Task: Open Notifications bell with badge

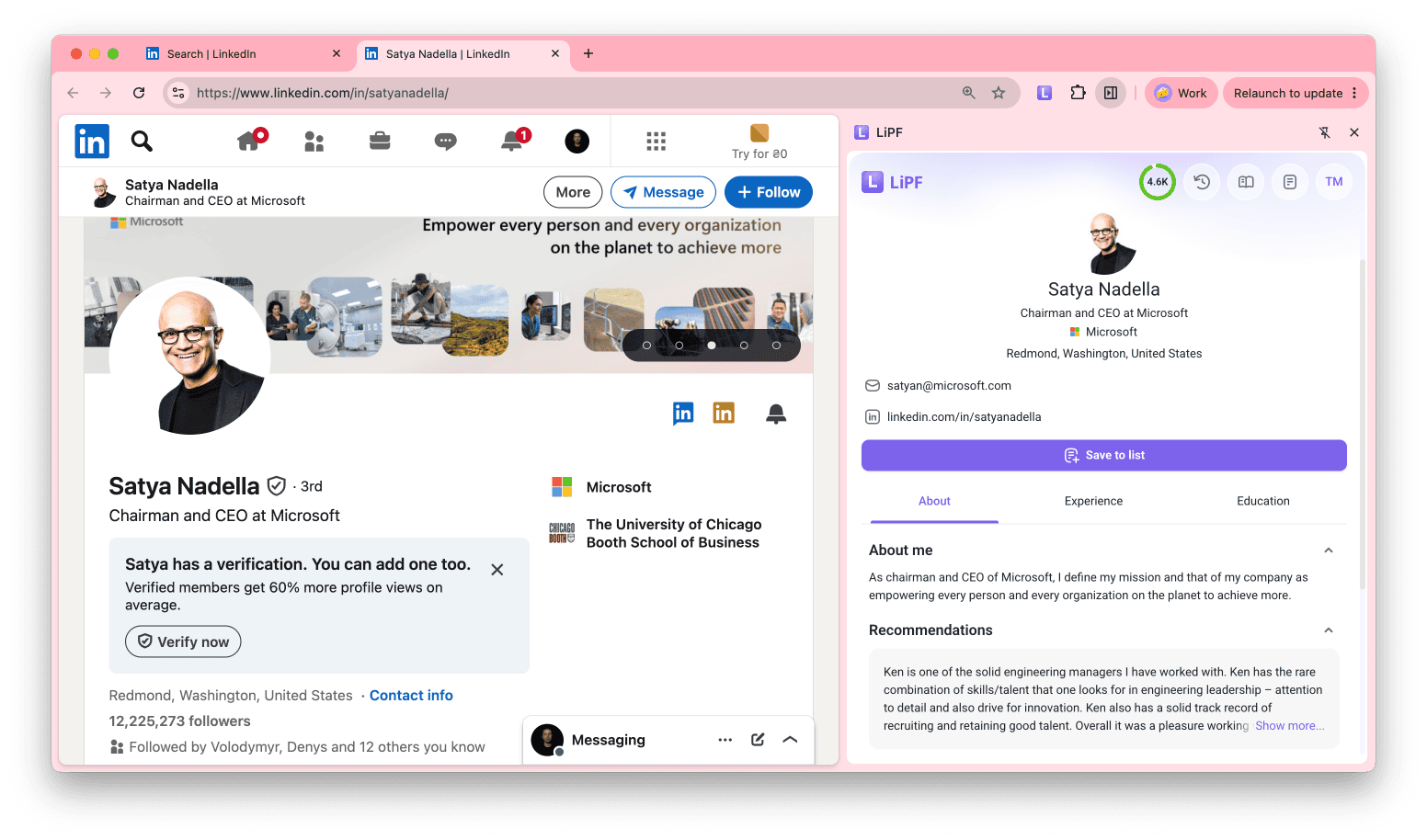Action: [514, 140]
